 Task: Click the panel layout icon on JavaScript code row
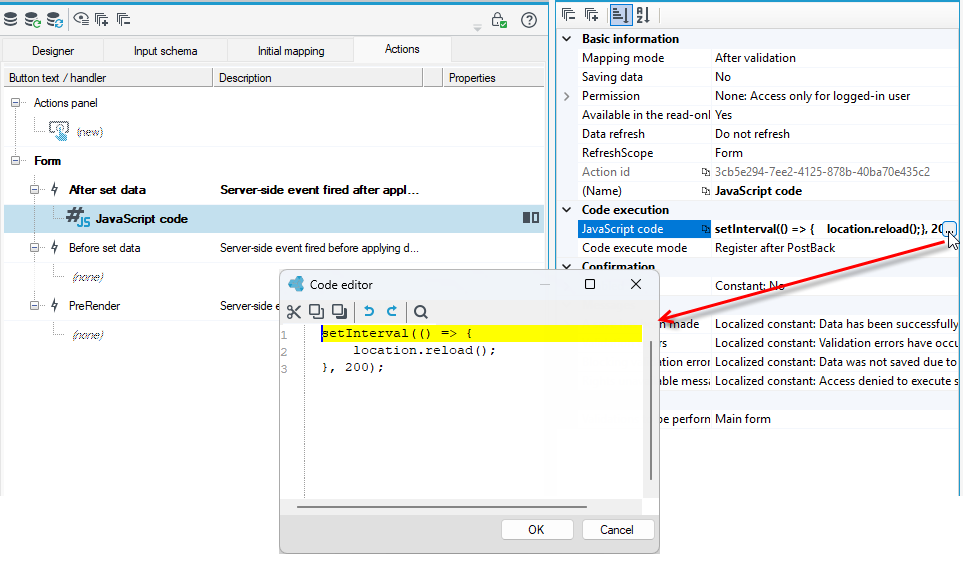pos(531,218)
